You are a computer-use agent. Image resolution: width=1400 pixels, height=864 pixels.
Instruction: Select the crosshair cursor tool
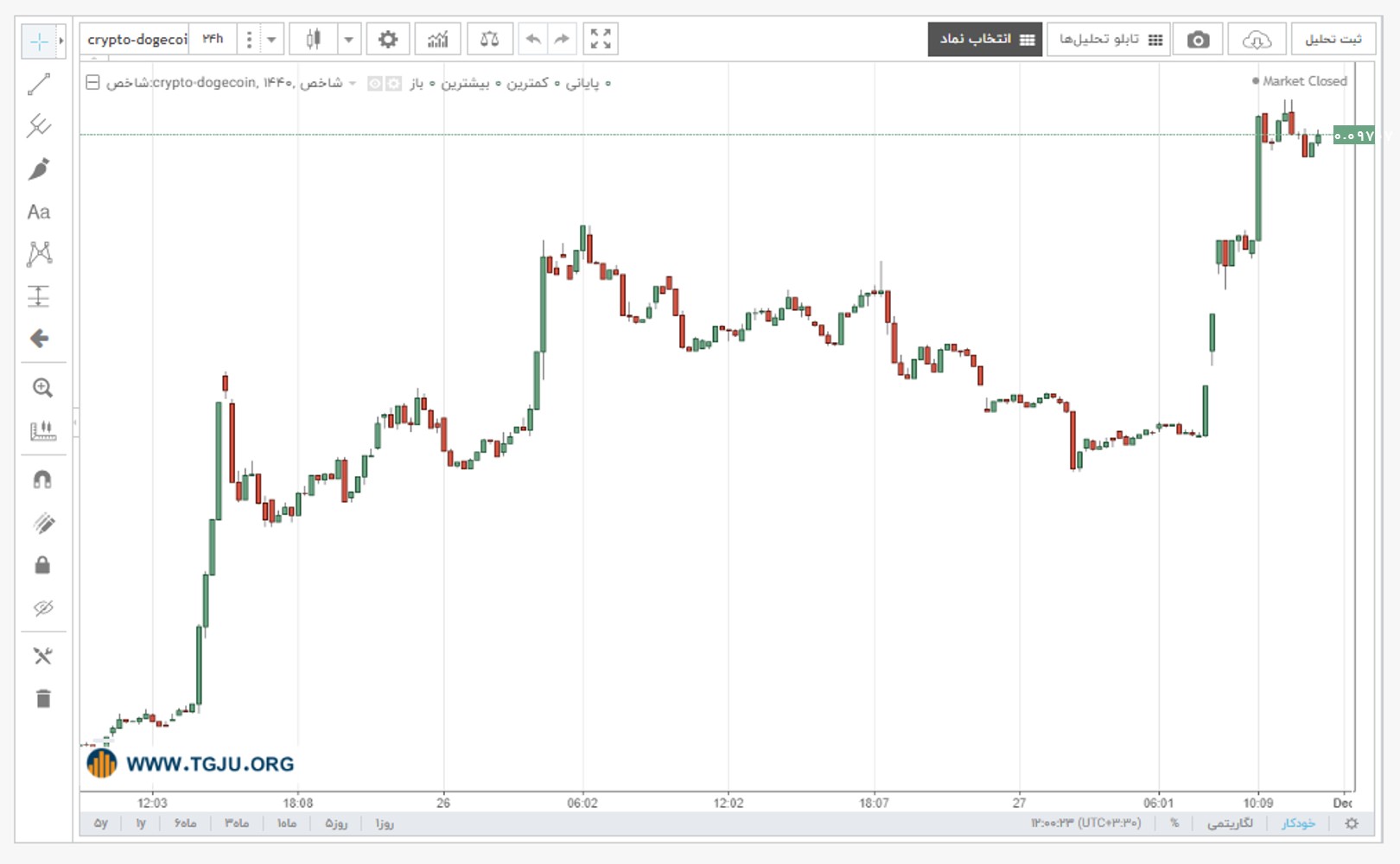(x=39, y=41)
